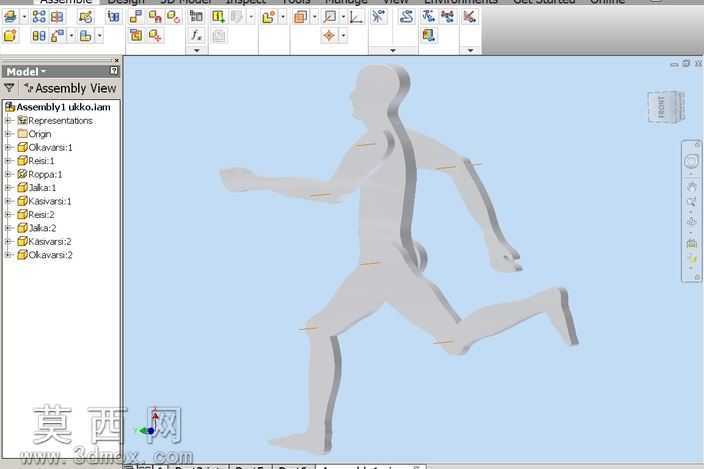Switch to the View ribbon tab
The image size is (704, 469).
pyautogui.click(x=395, y=2)
